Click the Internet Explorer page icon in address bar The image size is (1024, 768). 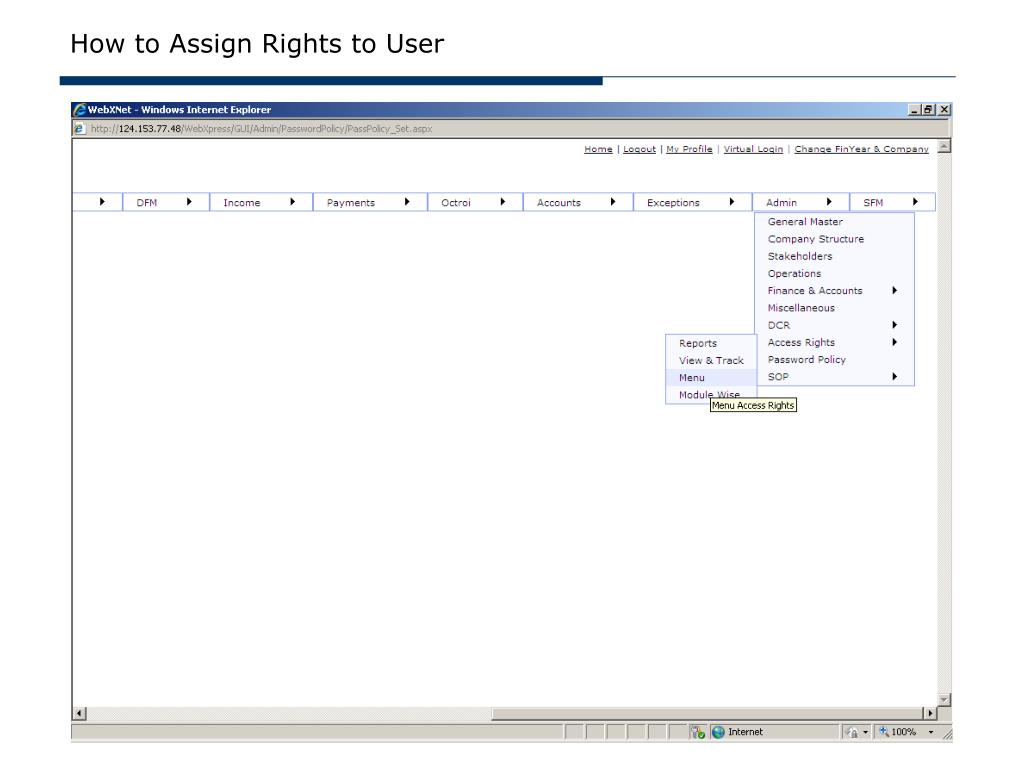pyautogui.click(x=79, y=128)
